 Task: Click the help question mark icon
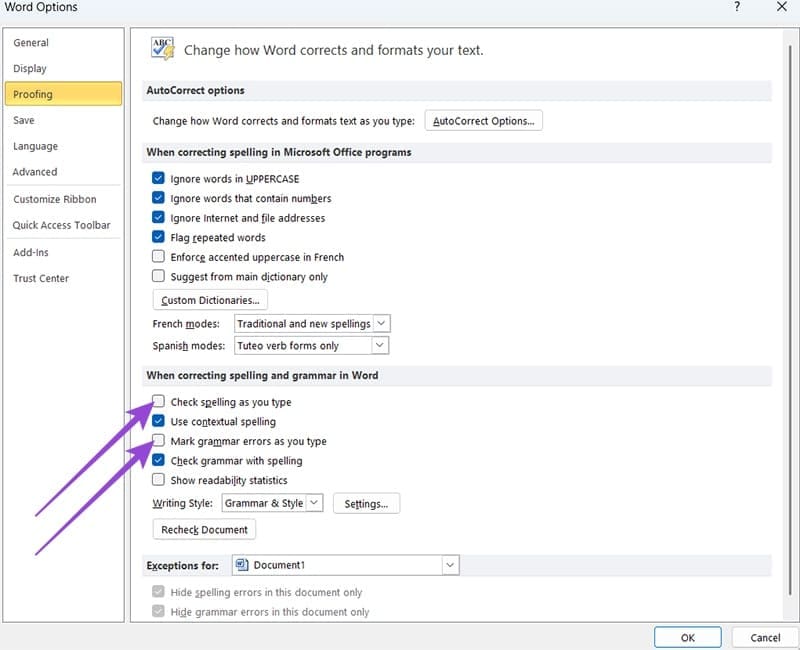coord(737,7)
